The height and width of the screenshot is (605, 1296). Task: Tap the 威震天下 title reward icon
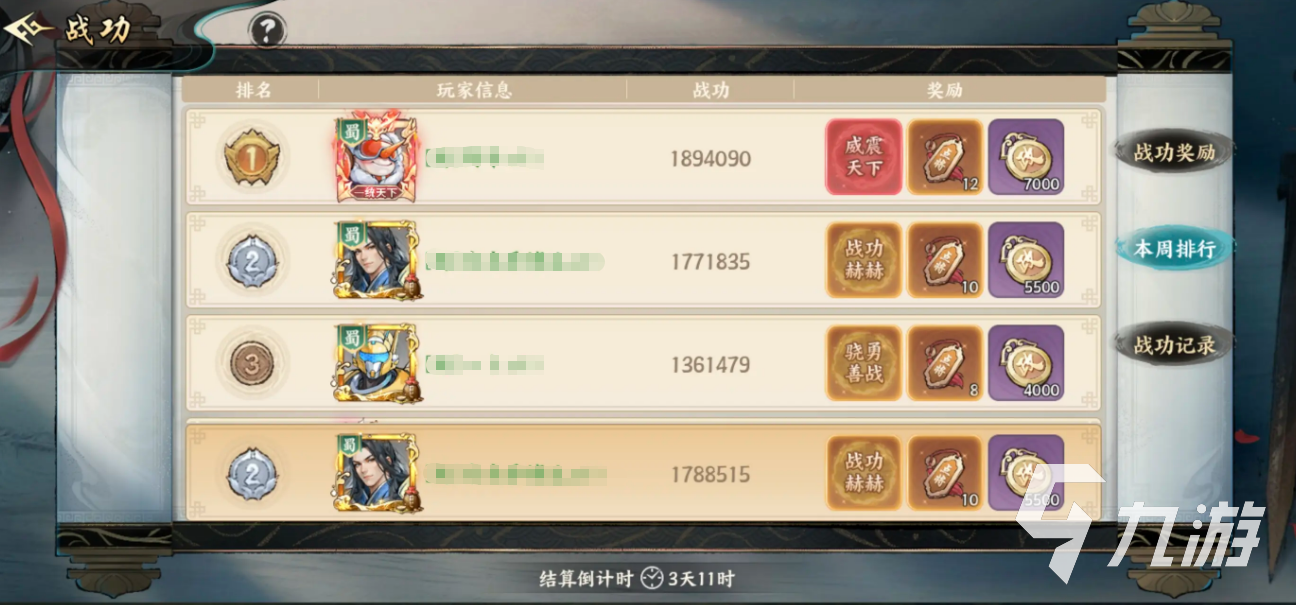click(864, 158)
